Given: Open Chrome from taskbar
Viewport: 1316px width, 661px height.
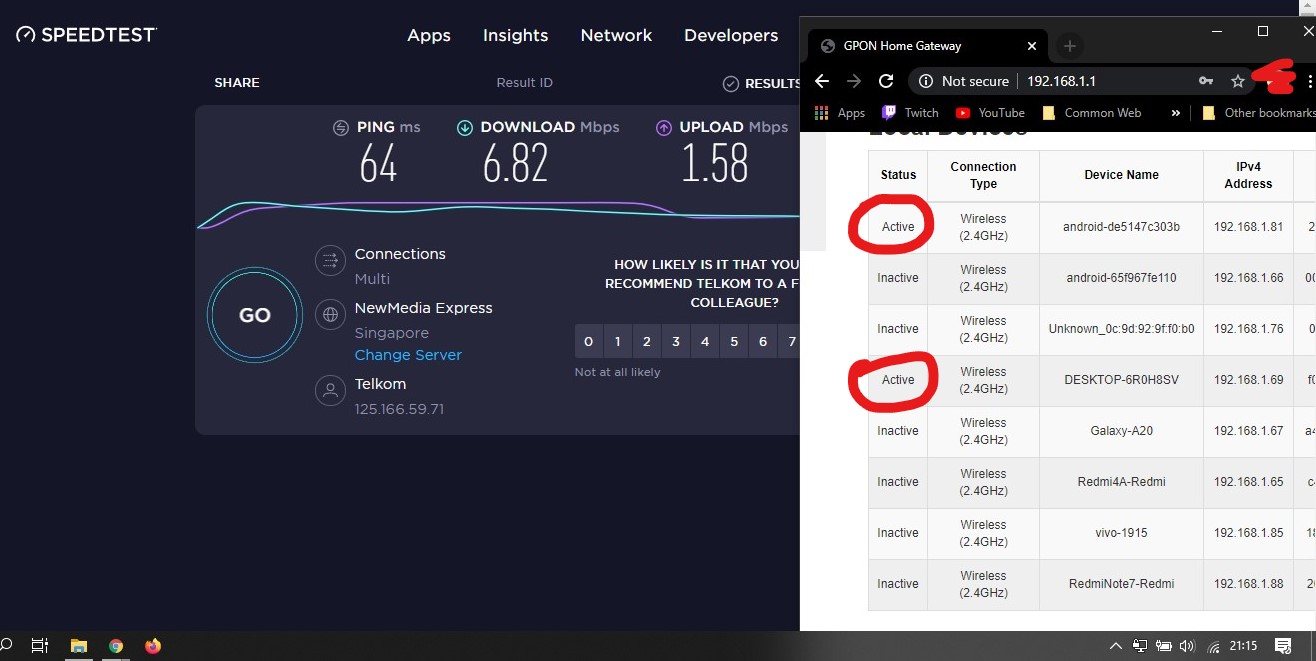Looking at the screenshot, I should click(116, 646).
